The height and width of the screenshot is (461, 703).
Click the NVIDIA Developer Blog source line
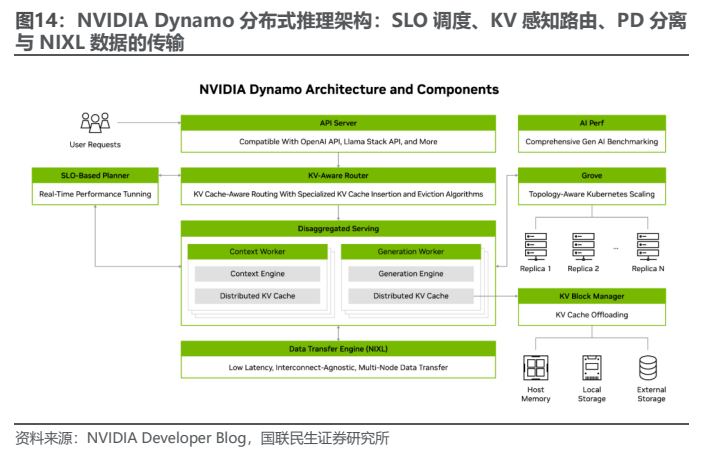click(x=202, y=438)
